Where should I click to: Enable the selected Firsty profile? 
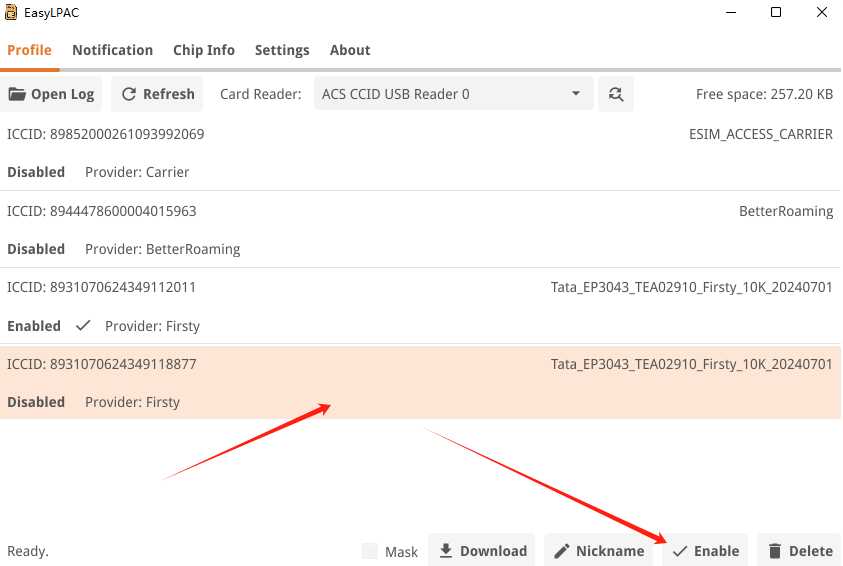[x=705, y=551]
